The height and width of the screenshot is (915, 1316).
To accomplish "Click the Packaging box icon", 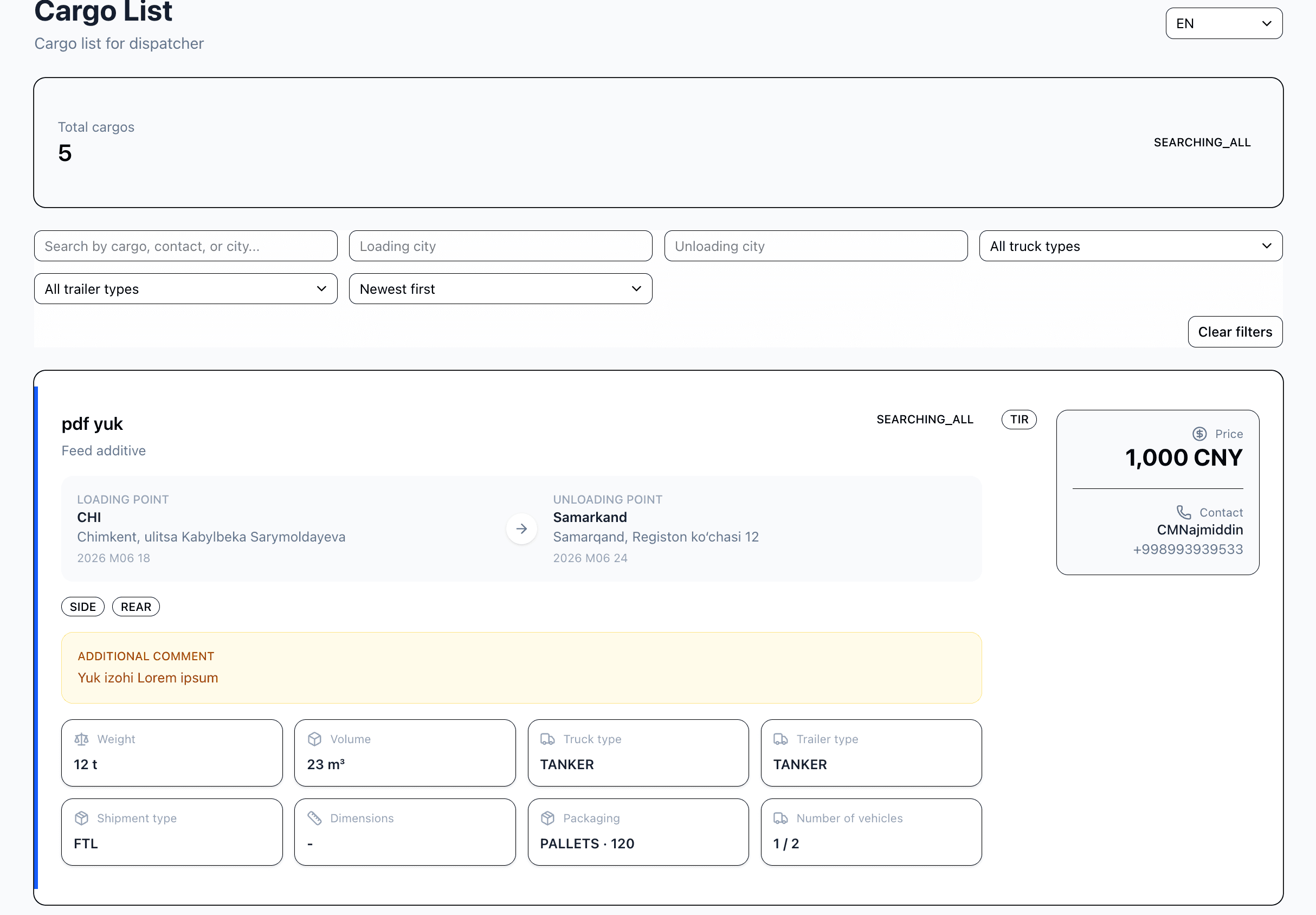I will [x=547, y=818].
